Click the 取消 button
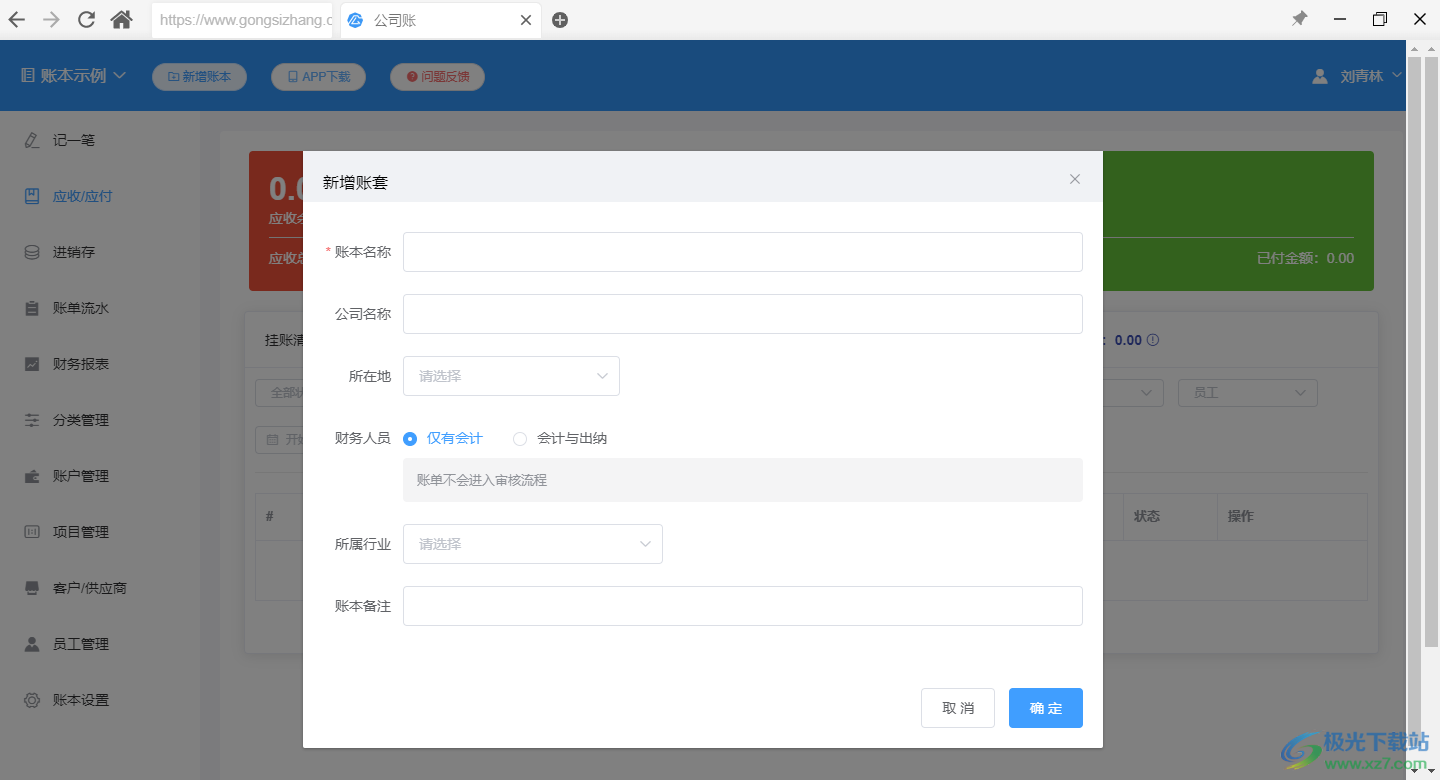 click(x=958, y=708)
